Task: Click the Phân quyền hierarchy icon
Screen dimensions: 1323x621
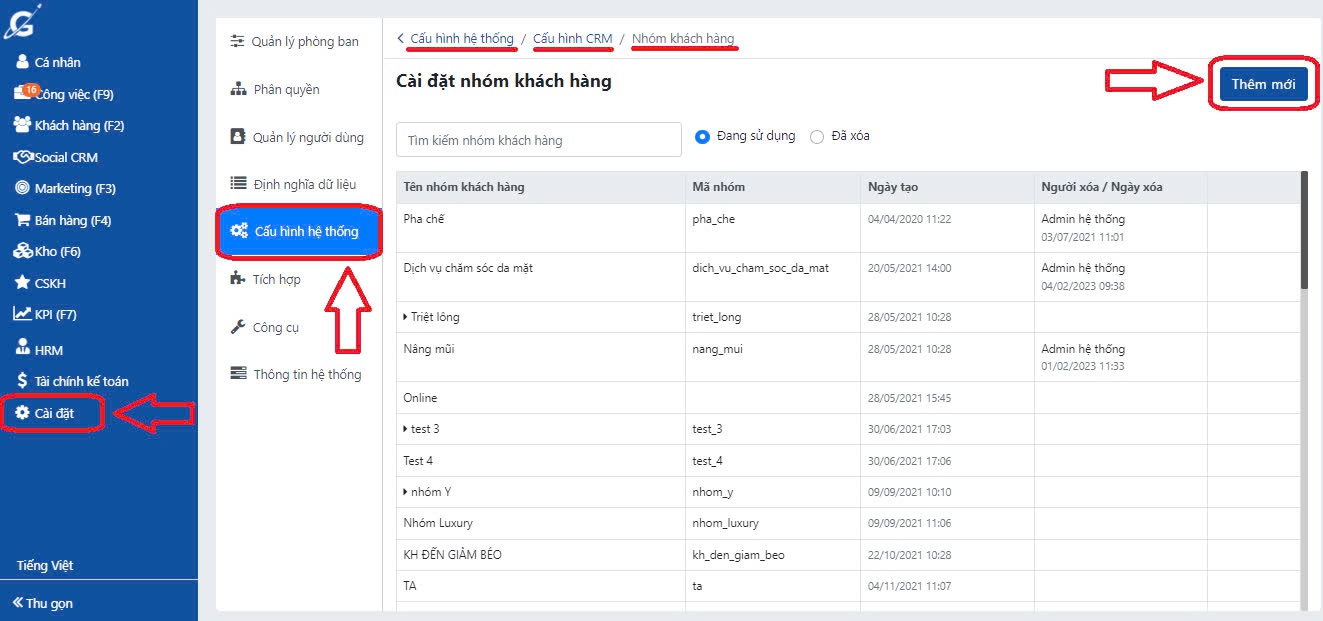Action: pyautogui.click(x=238, y=89)
